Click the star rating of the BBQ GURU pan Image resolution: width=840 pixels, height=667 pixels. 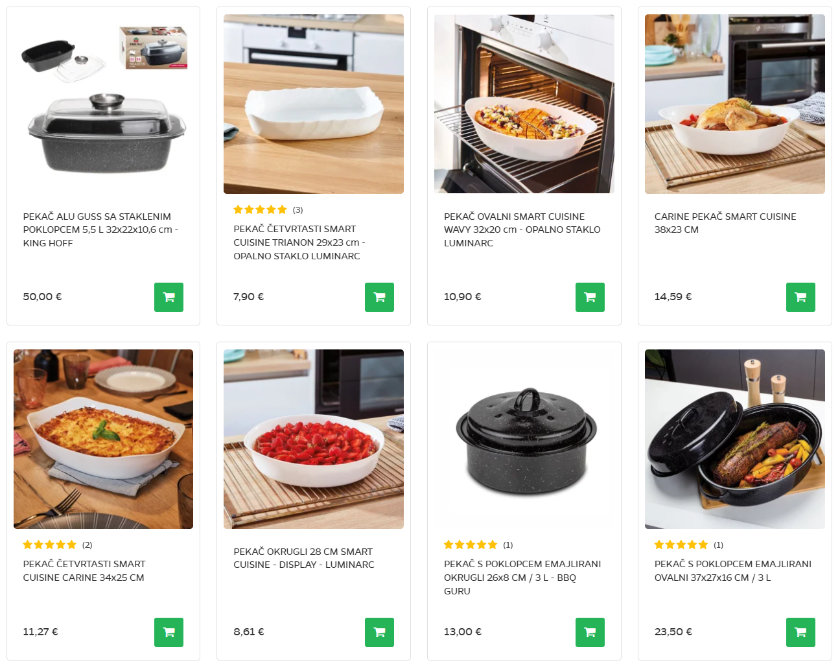(469, 545)
